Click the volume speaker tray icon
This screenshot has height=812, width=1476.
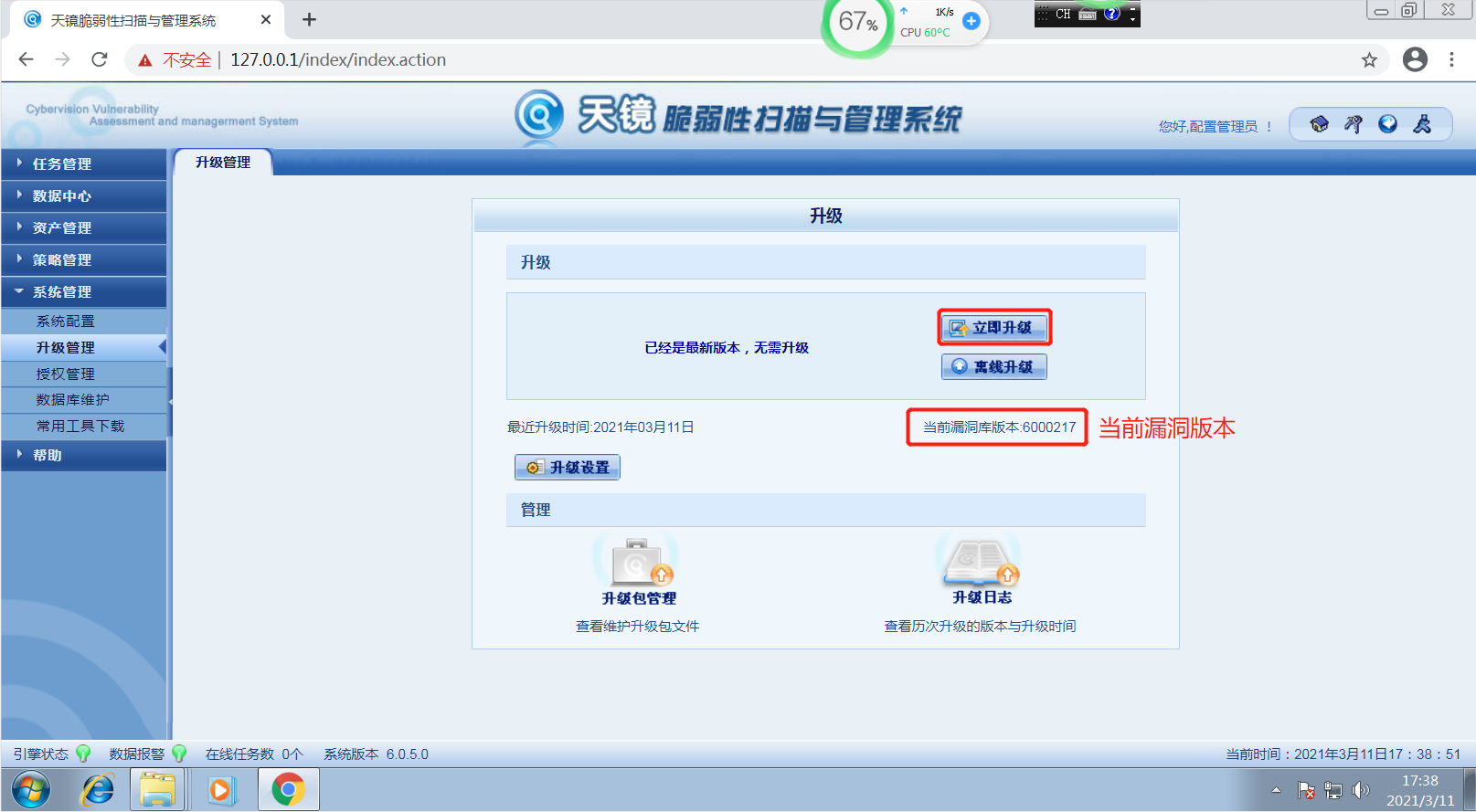(1360, 790)
